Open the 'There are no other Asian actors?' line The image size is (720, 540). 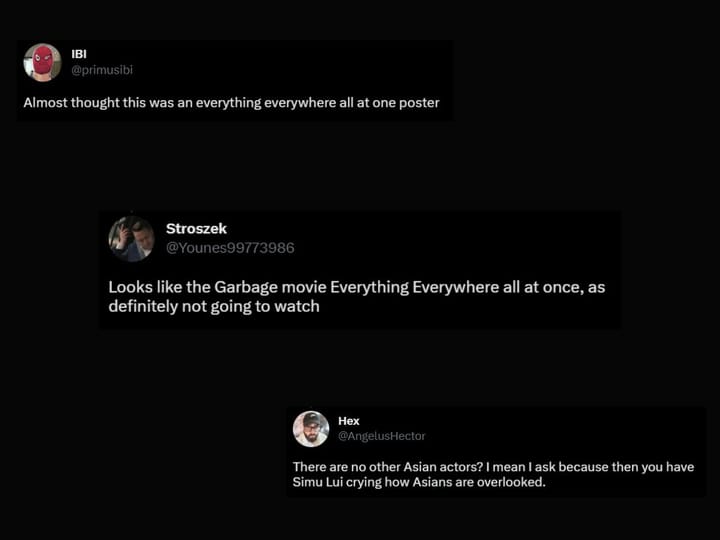click(x=493, y=467)
